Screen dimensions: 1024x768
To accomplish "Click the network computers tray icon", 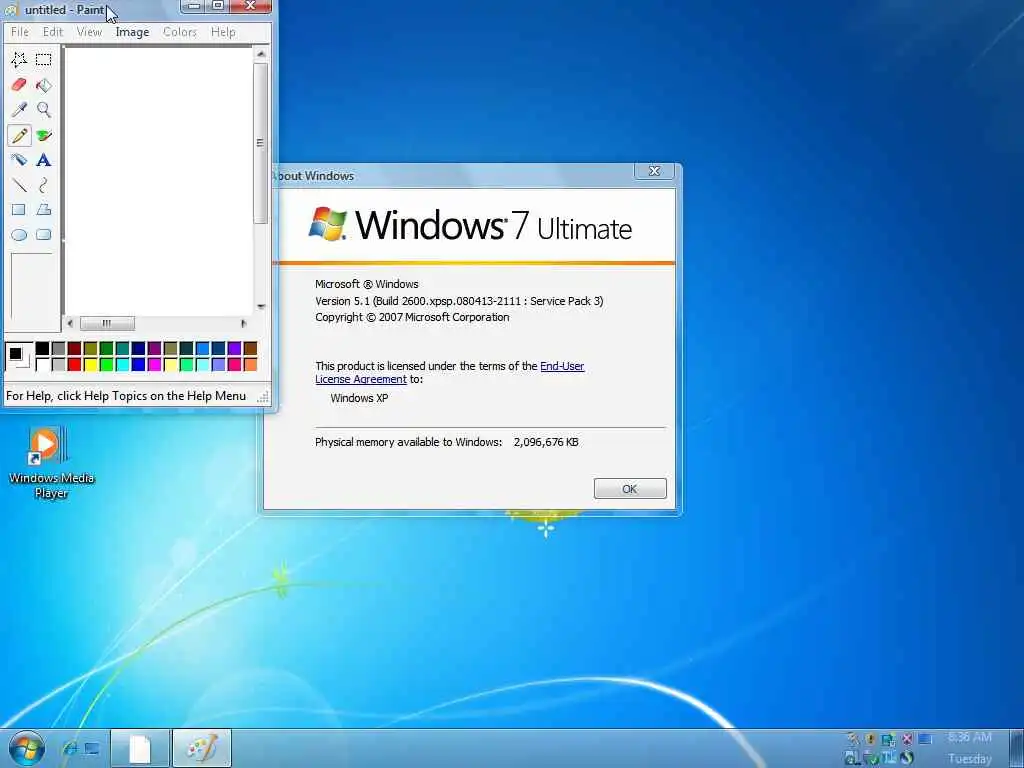I will click(x=889, y=739).
